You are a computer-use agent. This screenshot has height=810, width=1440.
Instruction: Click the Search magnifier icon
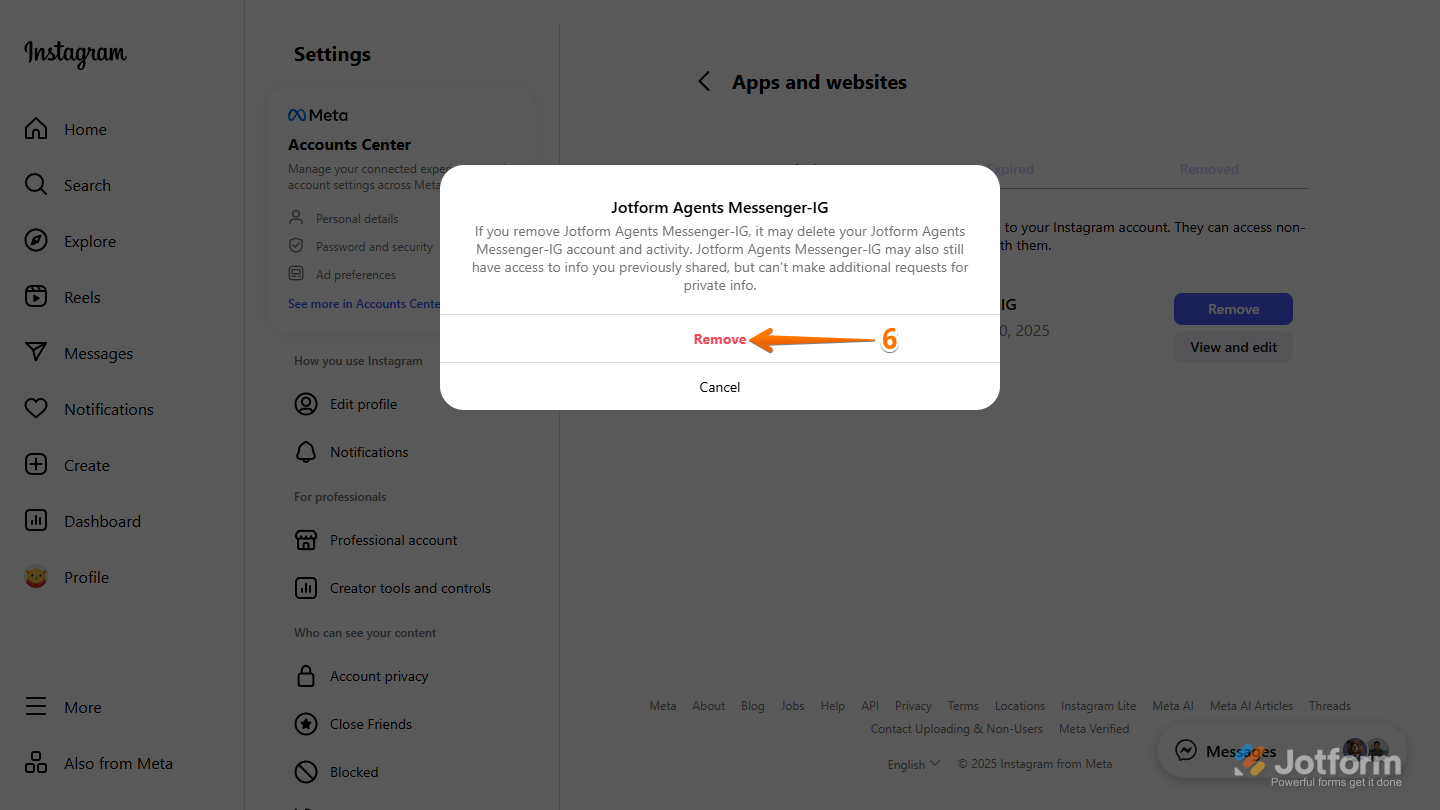point(36,185)
